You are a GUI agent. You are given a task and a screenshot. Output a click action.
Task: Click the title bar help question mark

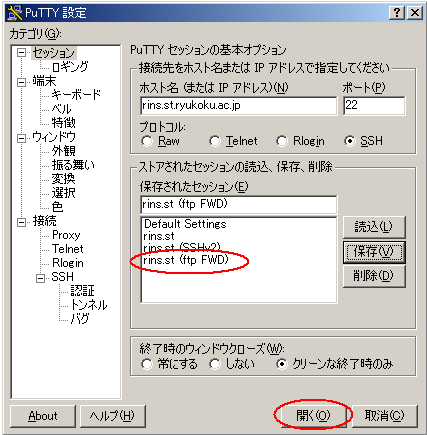tap(396, 13)
